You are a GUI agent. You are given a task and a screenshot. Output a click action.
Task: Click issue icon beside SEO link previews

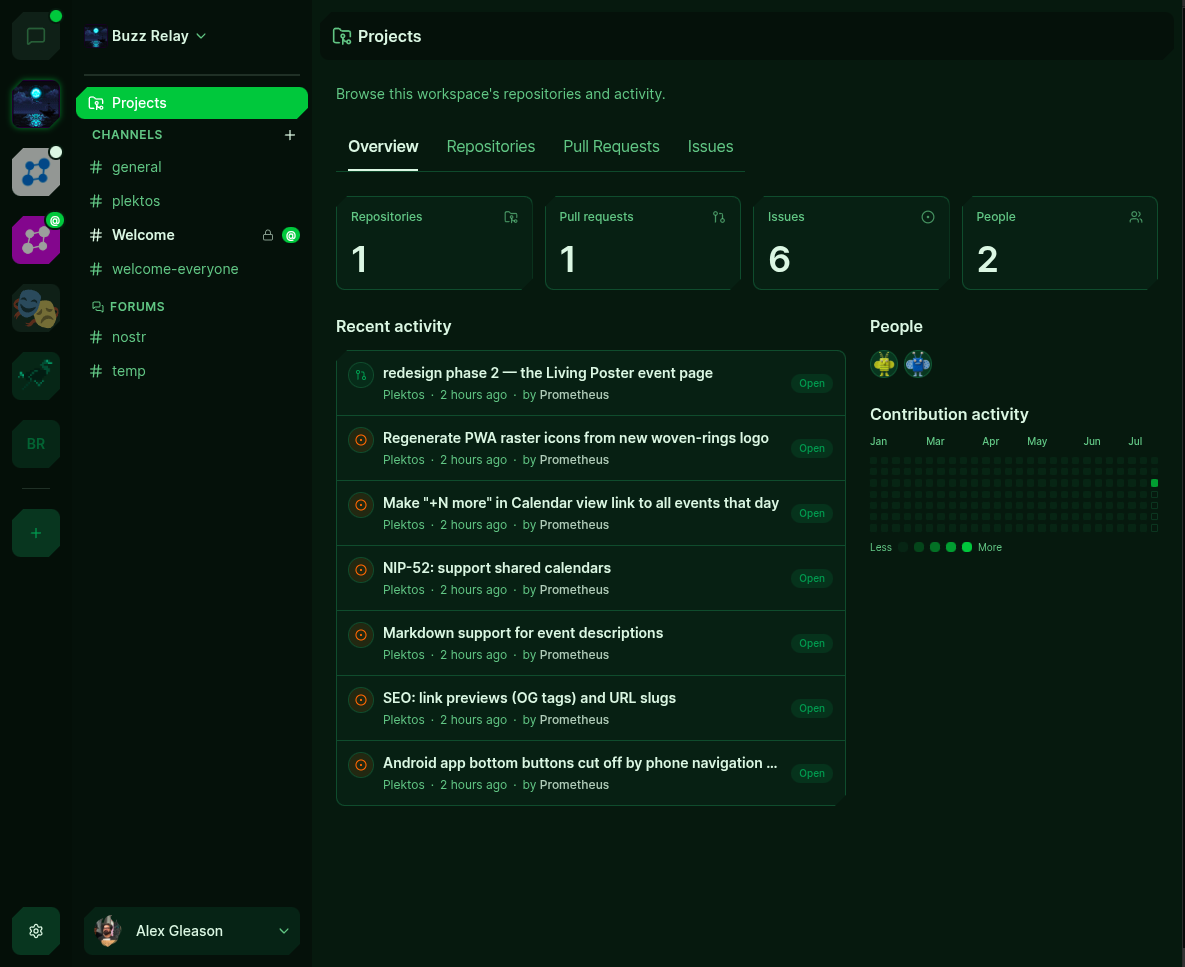[361, 700]
